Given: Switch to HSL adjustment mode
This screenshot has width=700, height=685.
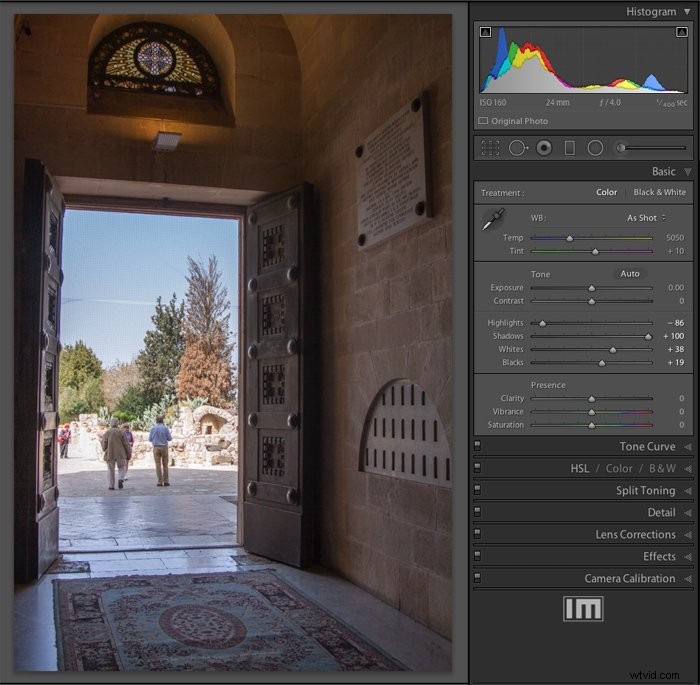Looking at the screenshot, I should (579, 468).
